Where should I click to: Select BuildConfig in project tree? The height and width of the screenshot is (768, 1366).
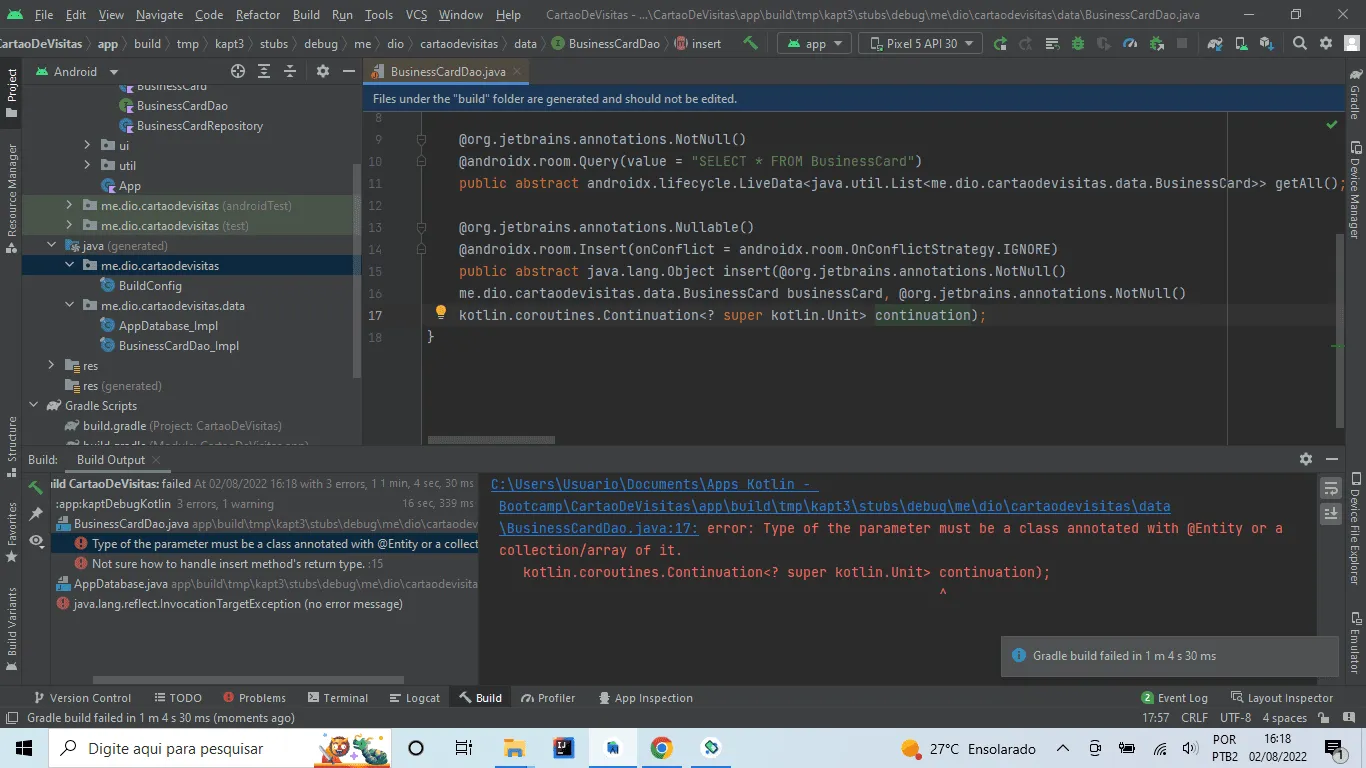point(150,285)
